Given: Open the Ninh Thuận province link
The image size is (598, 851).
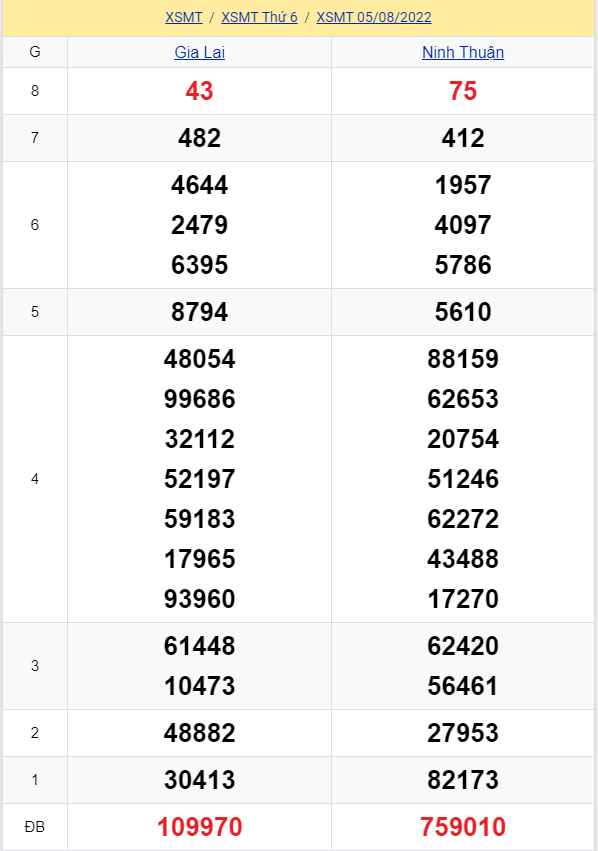Looking at the screenshot, I should [x=463, y=53].
